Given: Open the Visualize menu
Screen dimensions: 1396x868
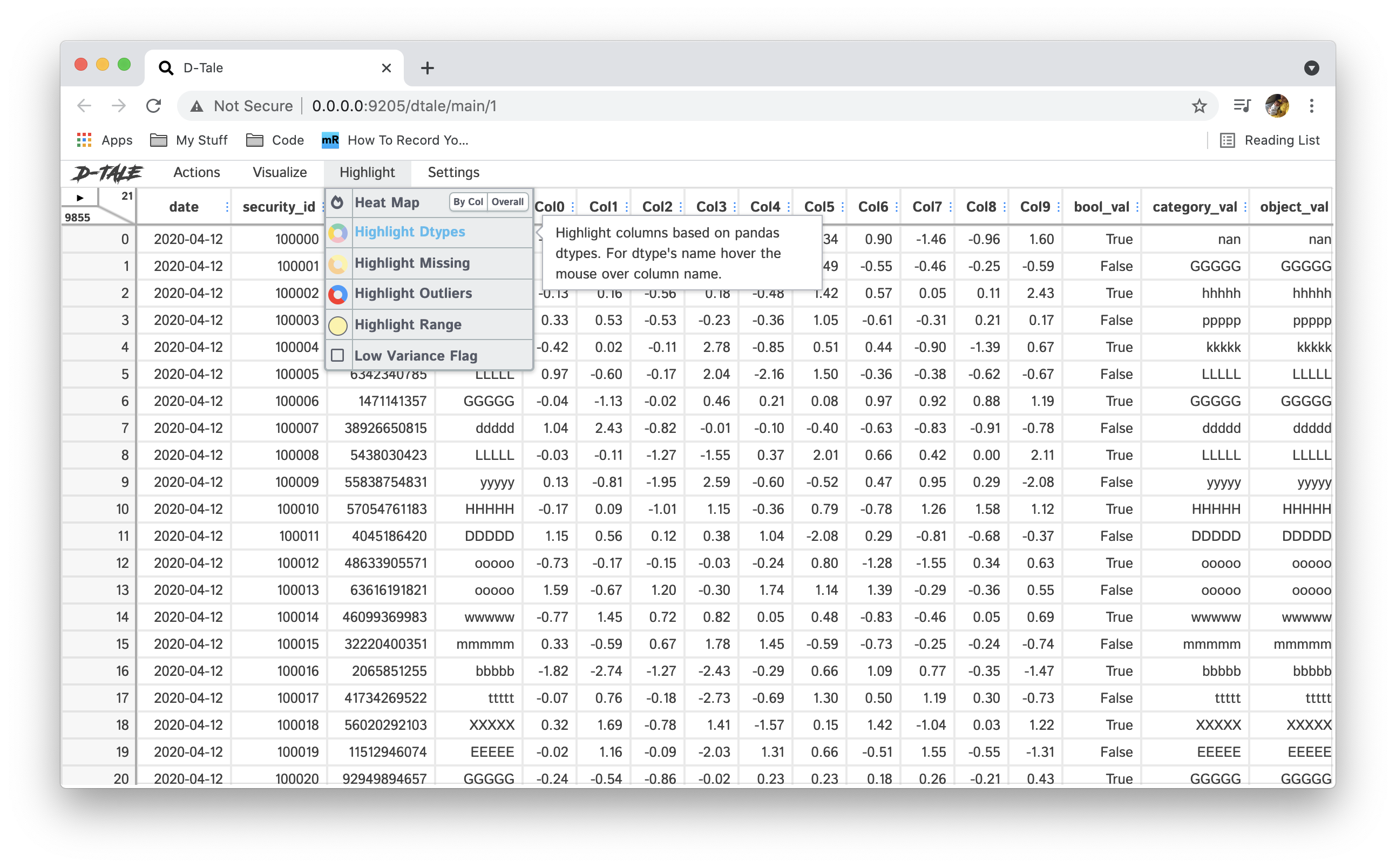Looking at the screenshot, I should point(280,173).
